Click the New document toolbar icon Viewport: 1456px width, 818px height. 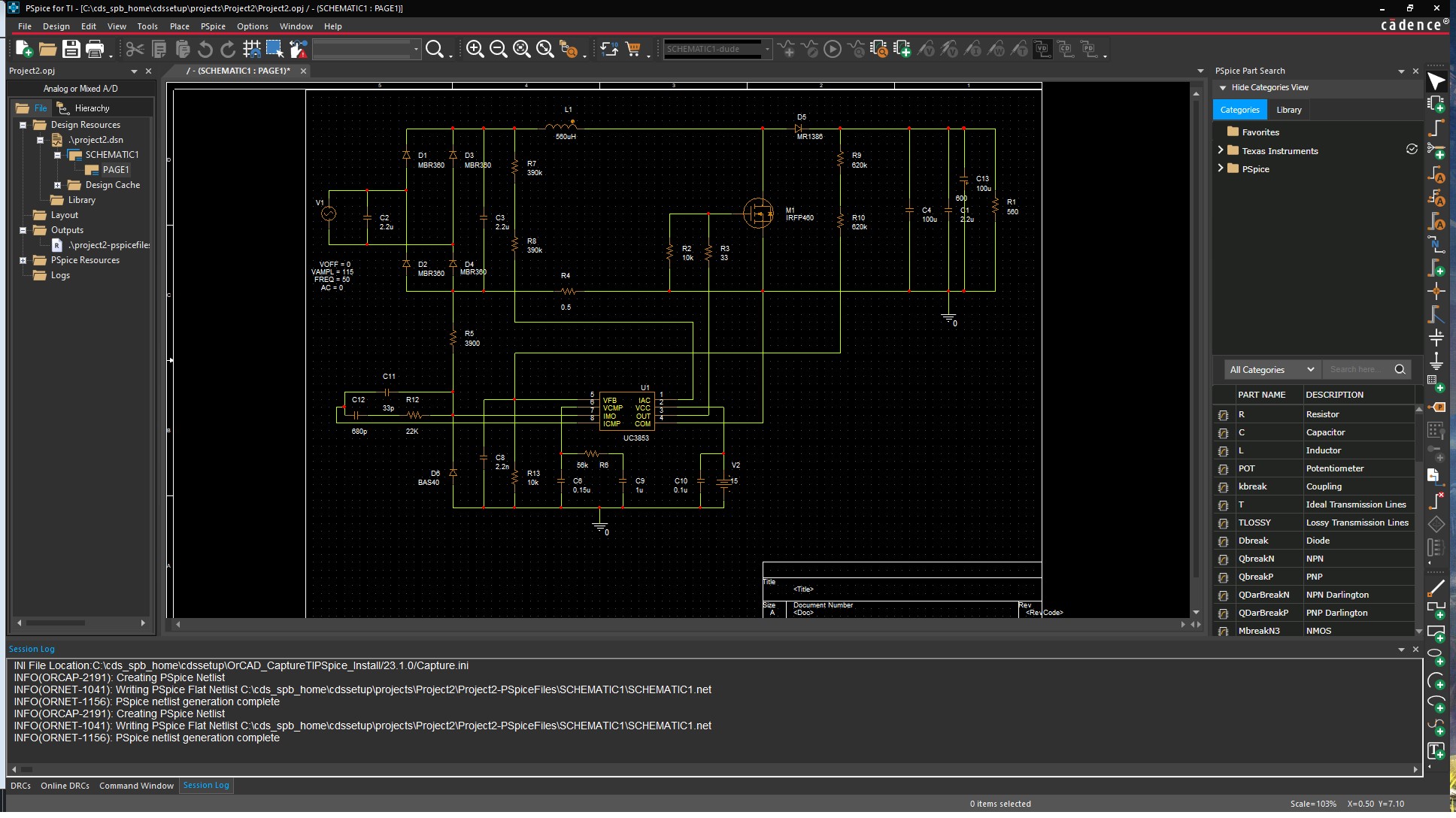click(24, 49)
